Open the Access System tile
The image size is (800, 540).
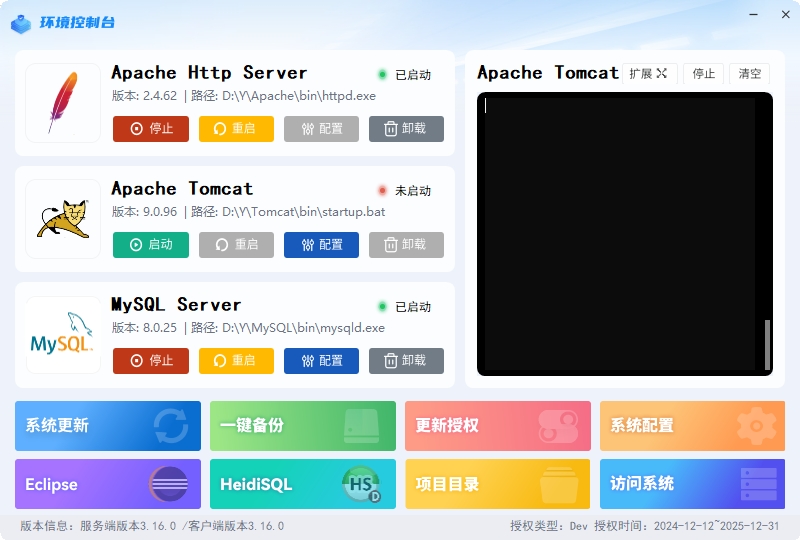click(692, 484)
